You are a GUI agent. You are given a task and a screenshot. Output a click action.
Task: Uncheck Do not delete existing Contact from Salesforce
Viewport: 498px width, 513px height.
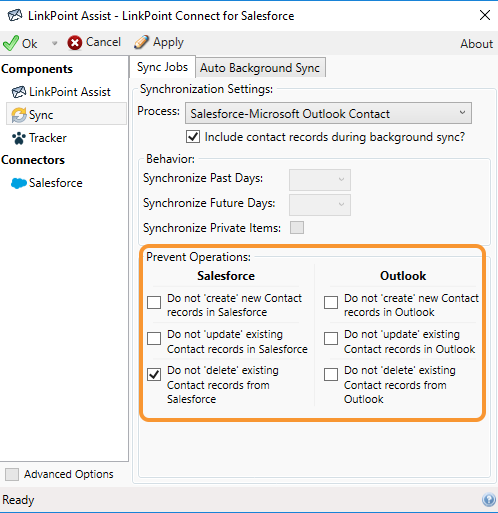coord(154,374)
